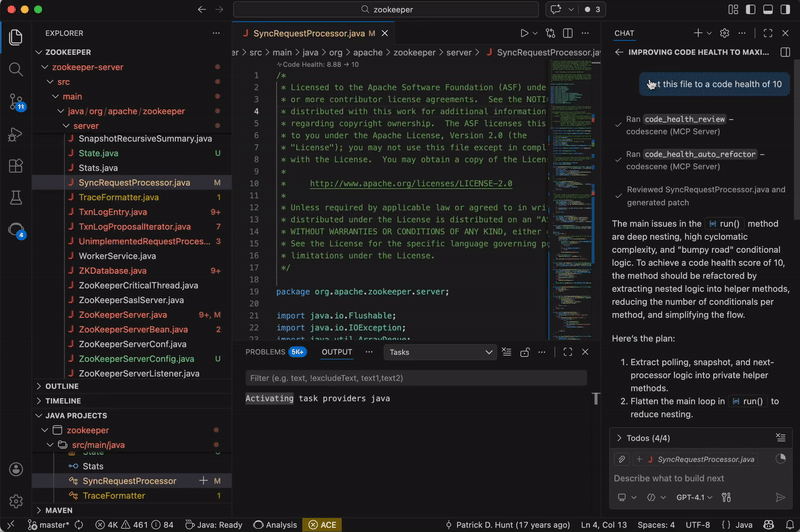Collapse the server folder in tree
Viewport: 800px width, 532px height.
(66, 125)
